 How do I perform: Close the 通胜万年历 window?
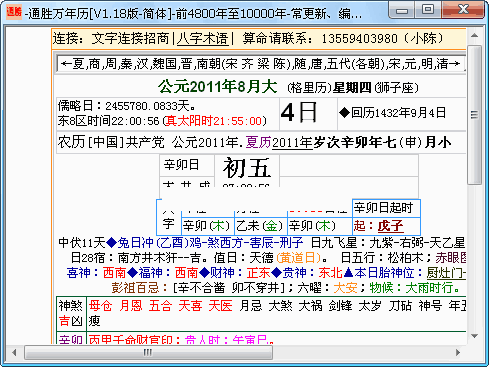[463, 10]
